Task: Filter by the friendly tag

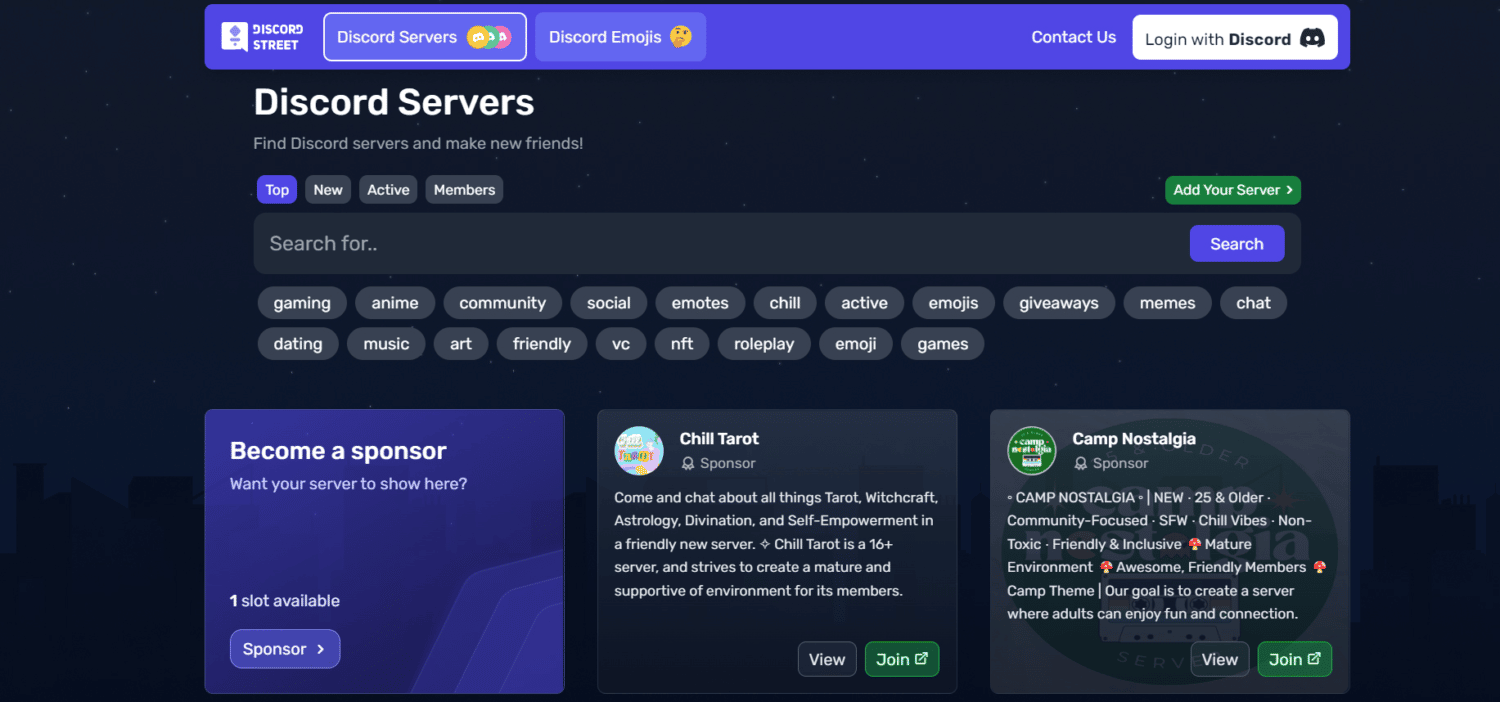Action: tap(542, 344)
